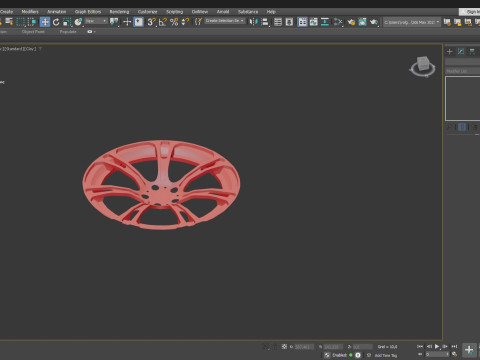480x360 pixels.
Task: Open the Create command panel tab
Action: click(x=450, y=51)
